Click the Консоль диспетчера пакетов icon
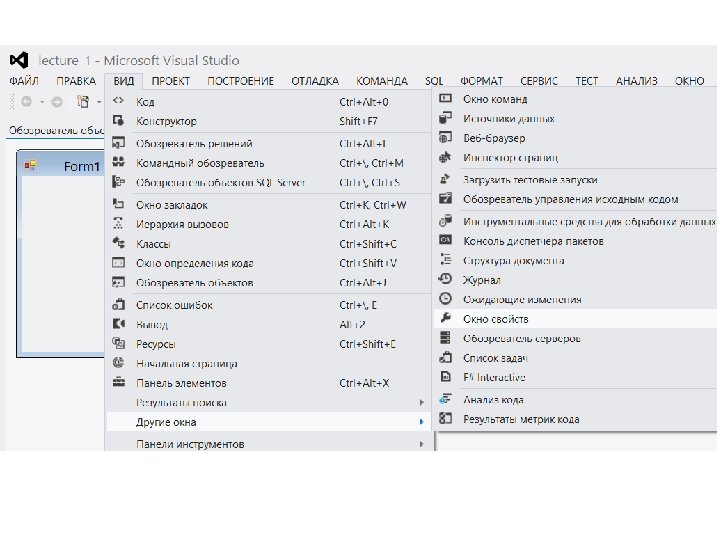Image resolution: width=720 pixels, height=540 pixels. click(445, 240)
